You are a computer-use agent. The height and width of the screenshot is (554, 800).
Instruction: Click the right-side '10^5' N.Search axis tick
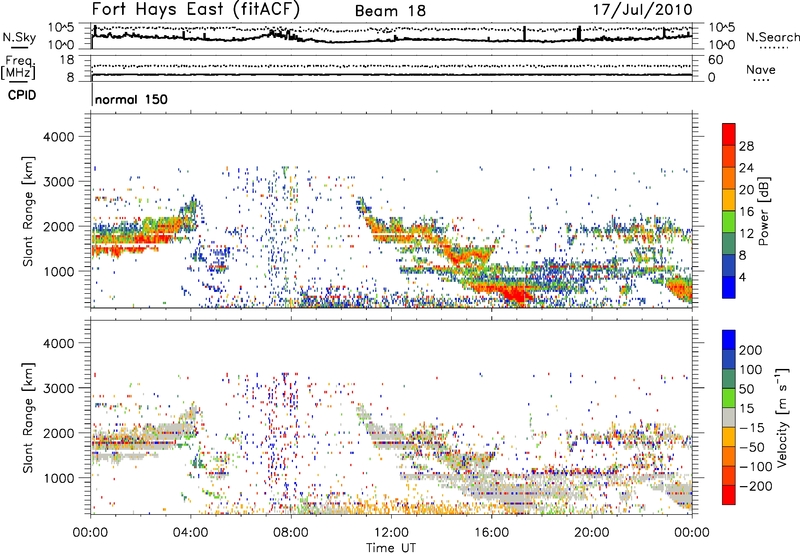(722, 27)
